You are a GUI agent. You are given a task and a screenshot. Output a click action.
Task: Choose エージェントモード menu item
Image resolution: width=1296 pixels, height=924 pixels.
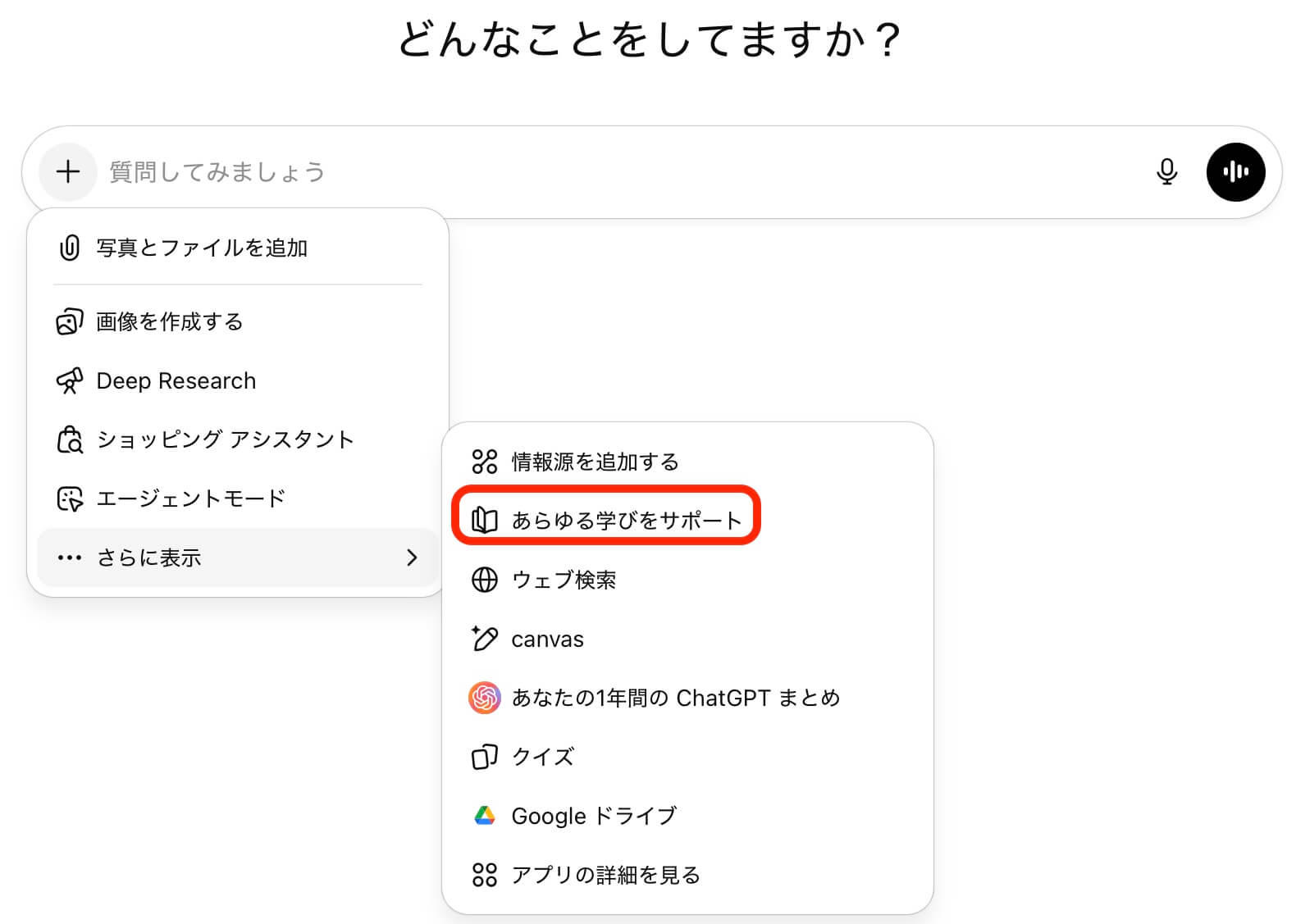point(190,498)
